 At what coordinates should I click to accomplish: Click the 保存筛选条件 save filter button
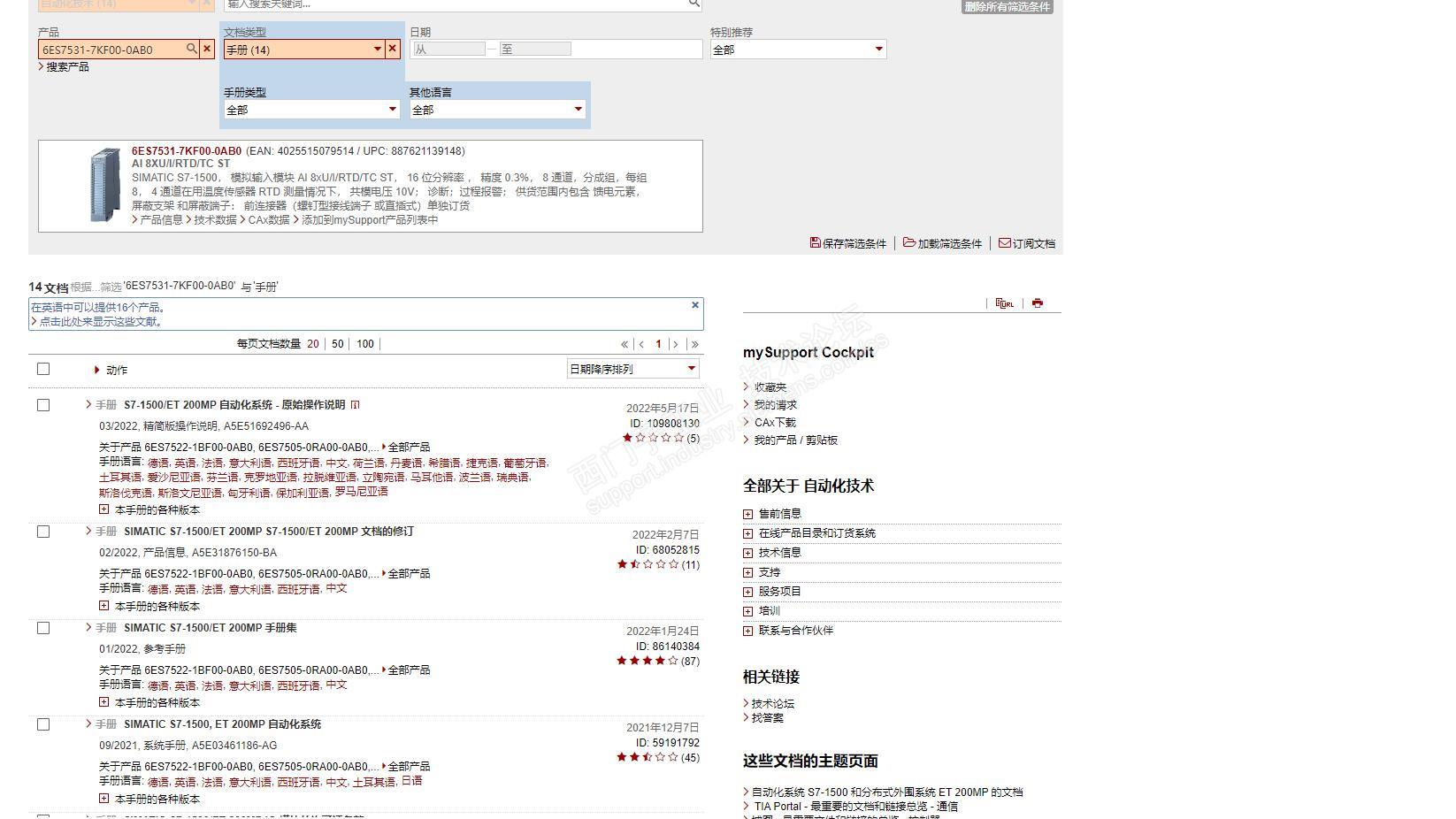click(x=847, y=243)
